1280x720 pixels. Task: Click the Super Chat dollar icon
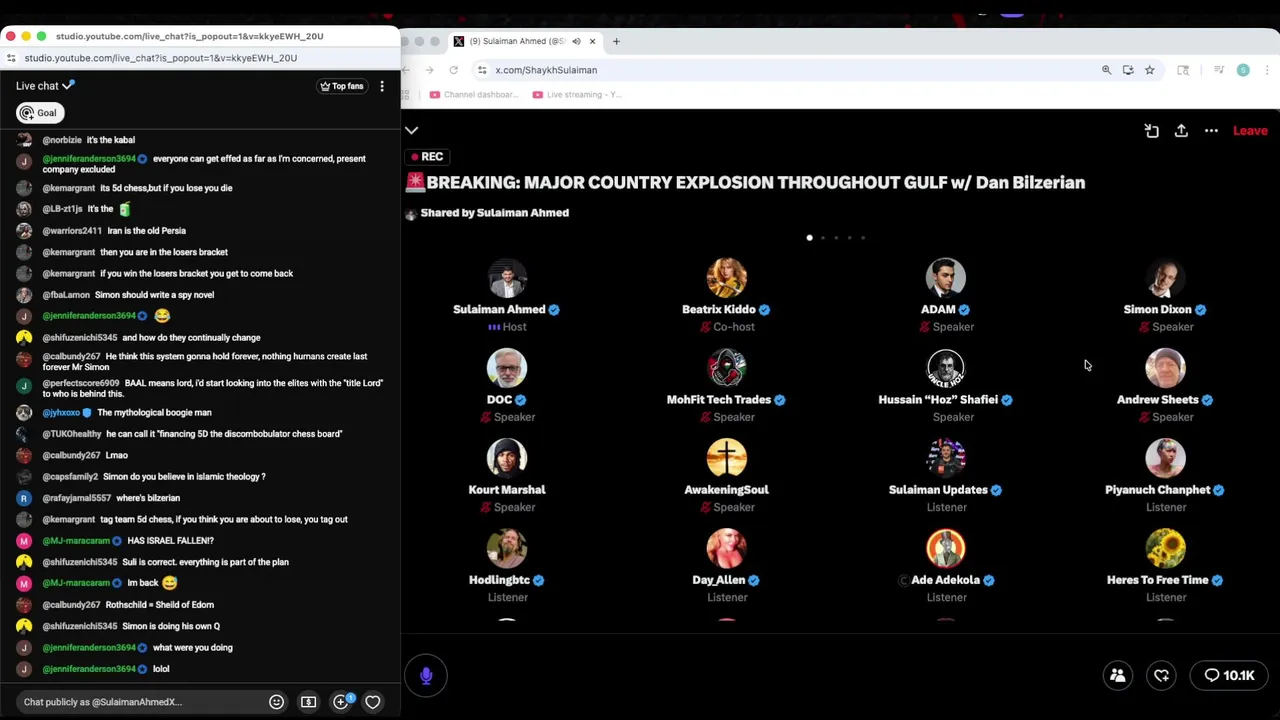(x=308, y=702)
